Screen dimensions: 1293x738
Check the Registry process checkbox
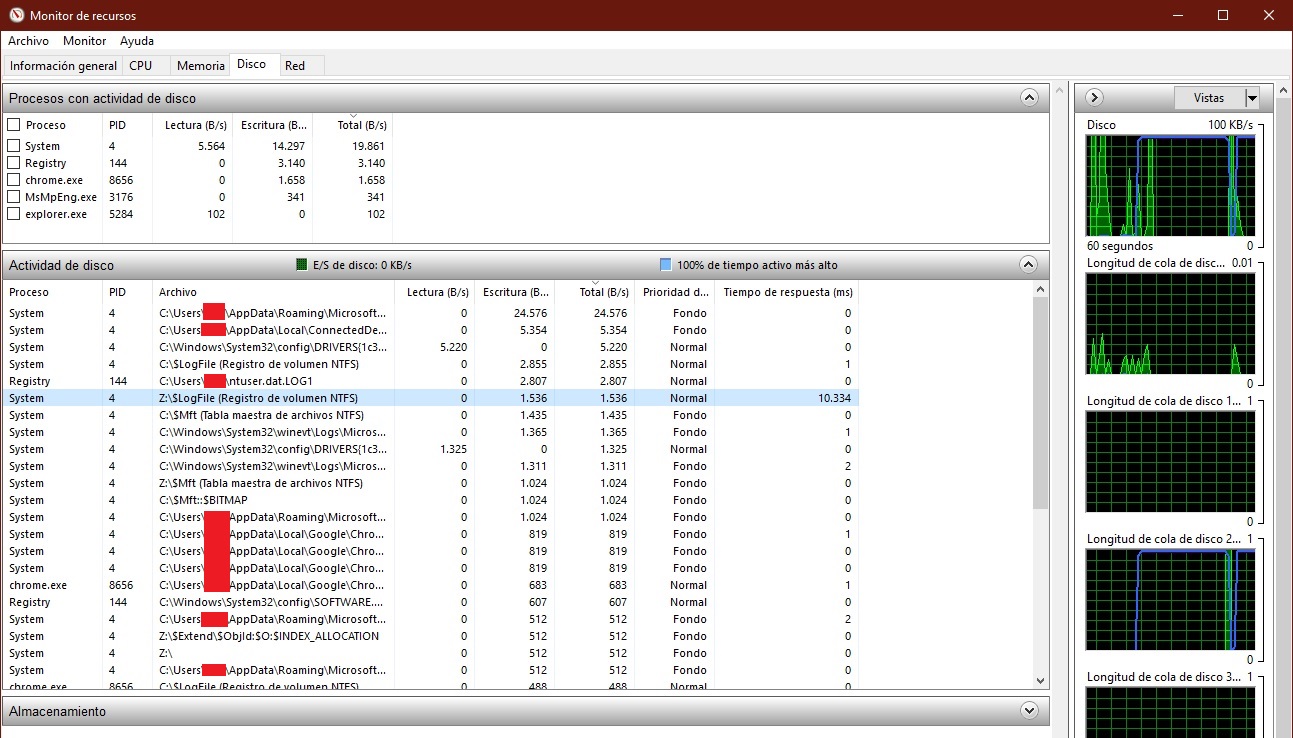coord(14,163)
